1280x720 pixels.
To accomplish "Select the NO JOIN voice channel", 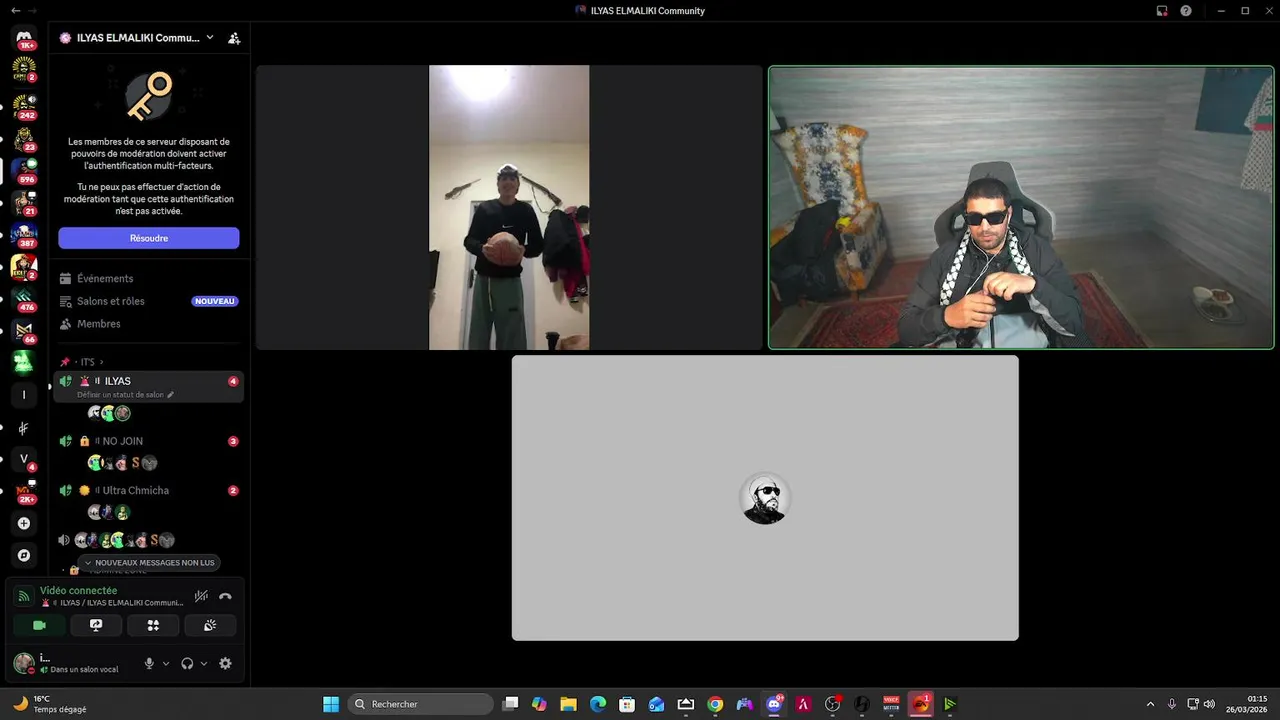I will (149, 441).
